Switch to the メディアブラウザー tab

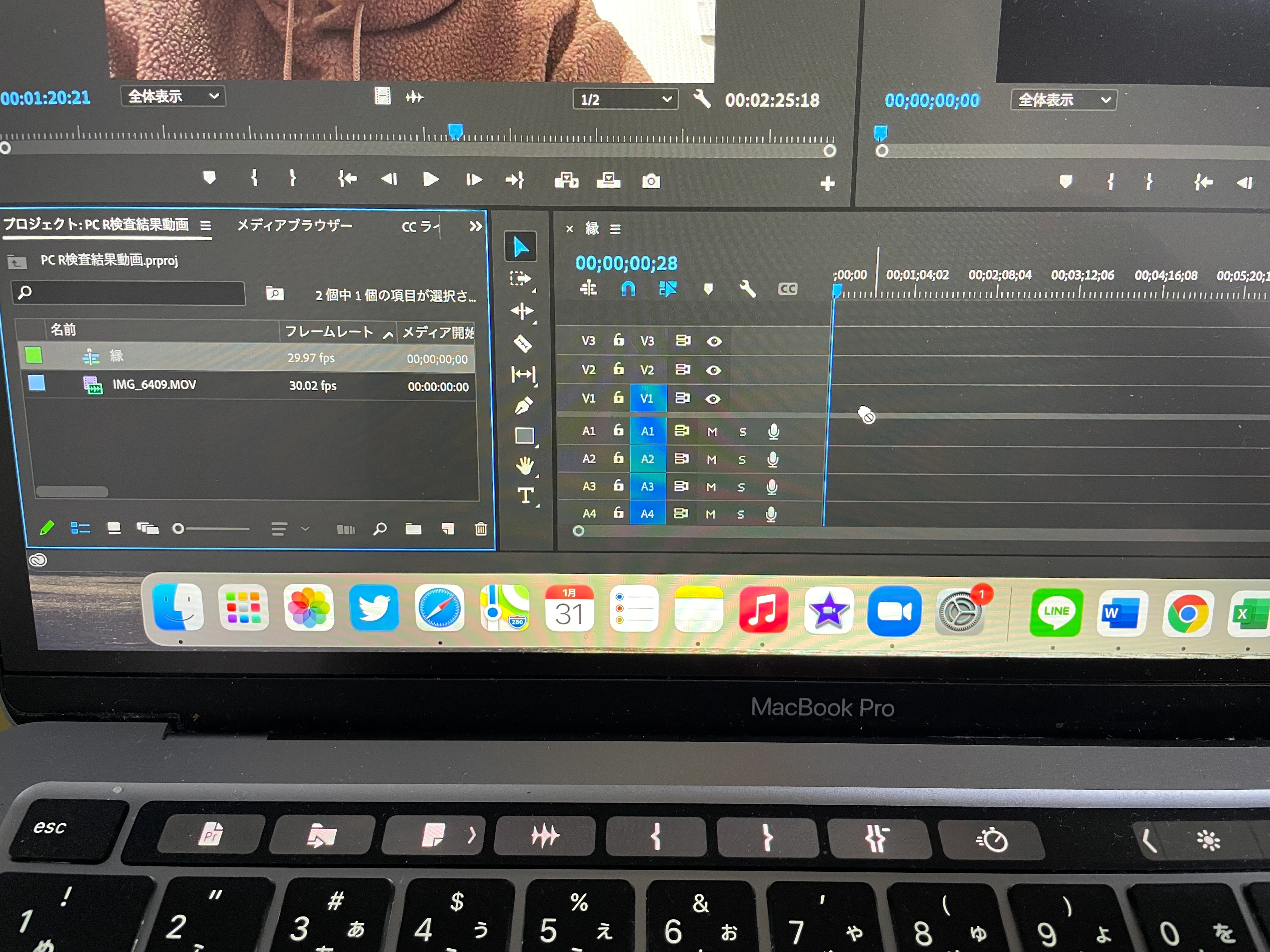295,225
